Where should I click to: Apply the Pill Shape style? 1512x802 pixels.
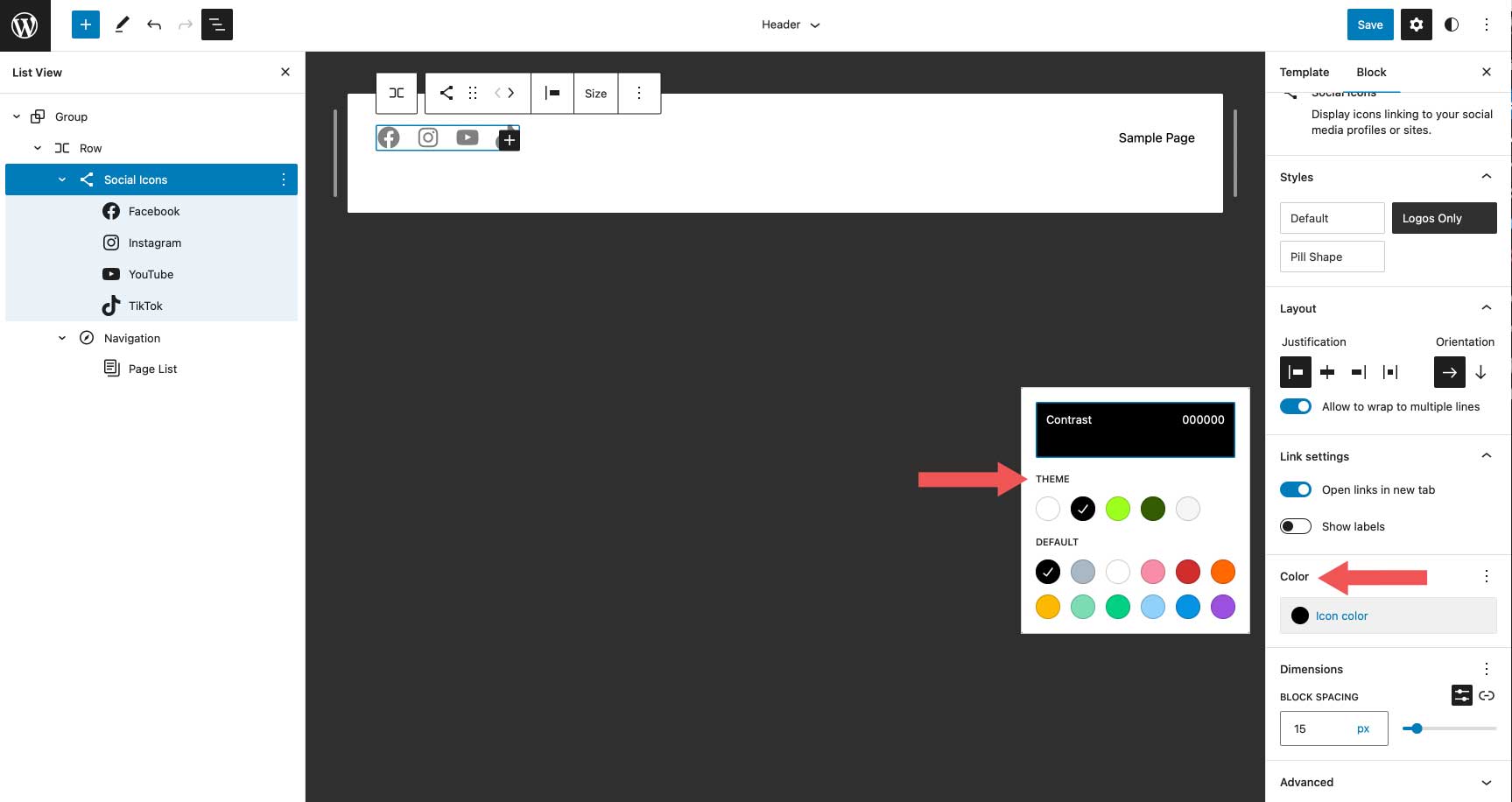pyautogui.click(x=1332, y=256)
